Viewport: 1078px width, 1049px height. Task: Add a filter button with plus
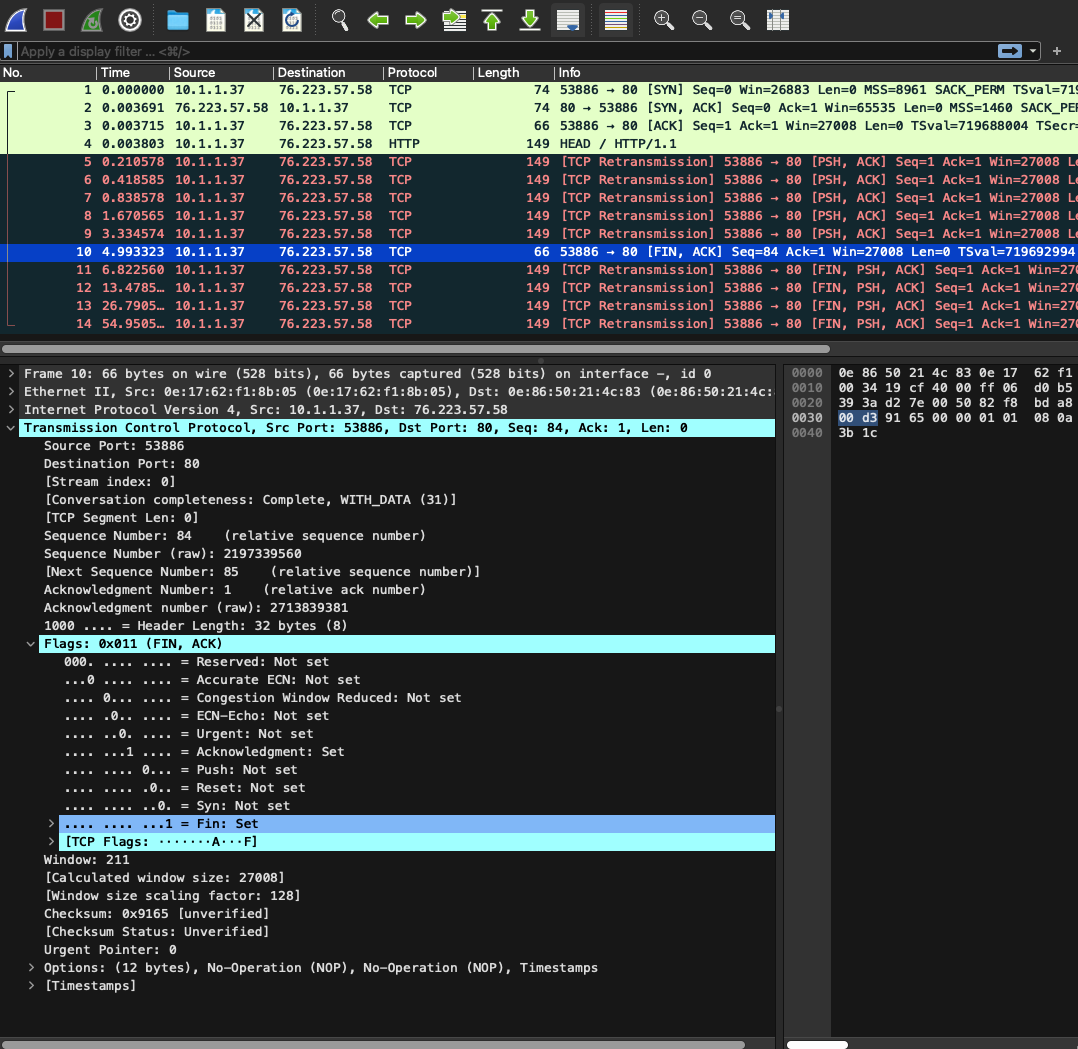click(1057, 51)
